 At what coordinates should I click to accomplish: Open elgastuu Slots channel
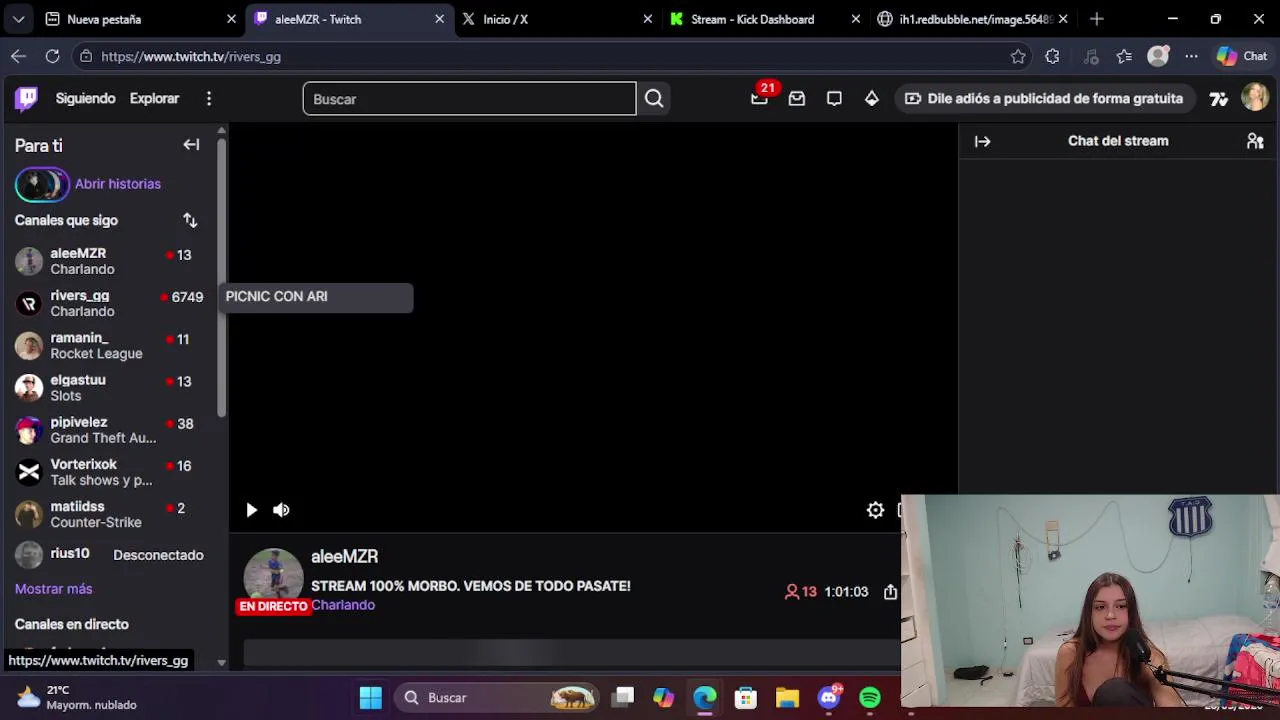pyautogui.click(x=110, y=387)
